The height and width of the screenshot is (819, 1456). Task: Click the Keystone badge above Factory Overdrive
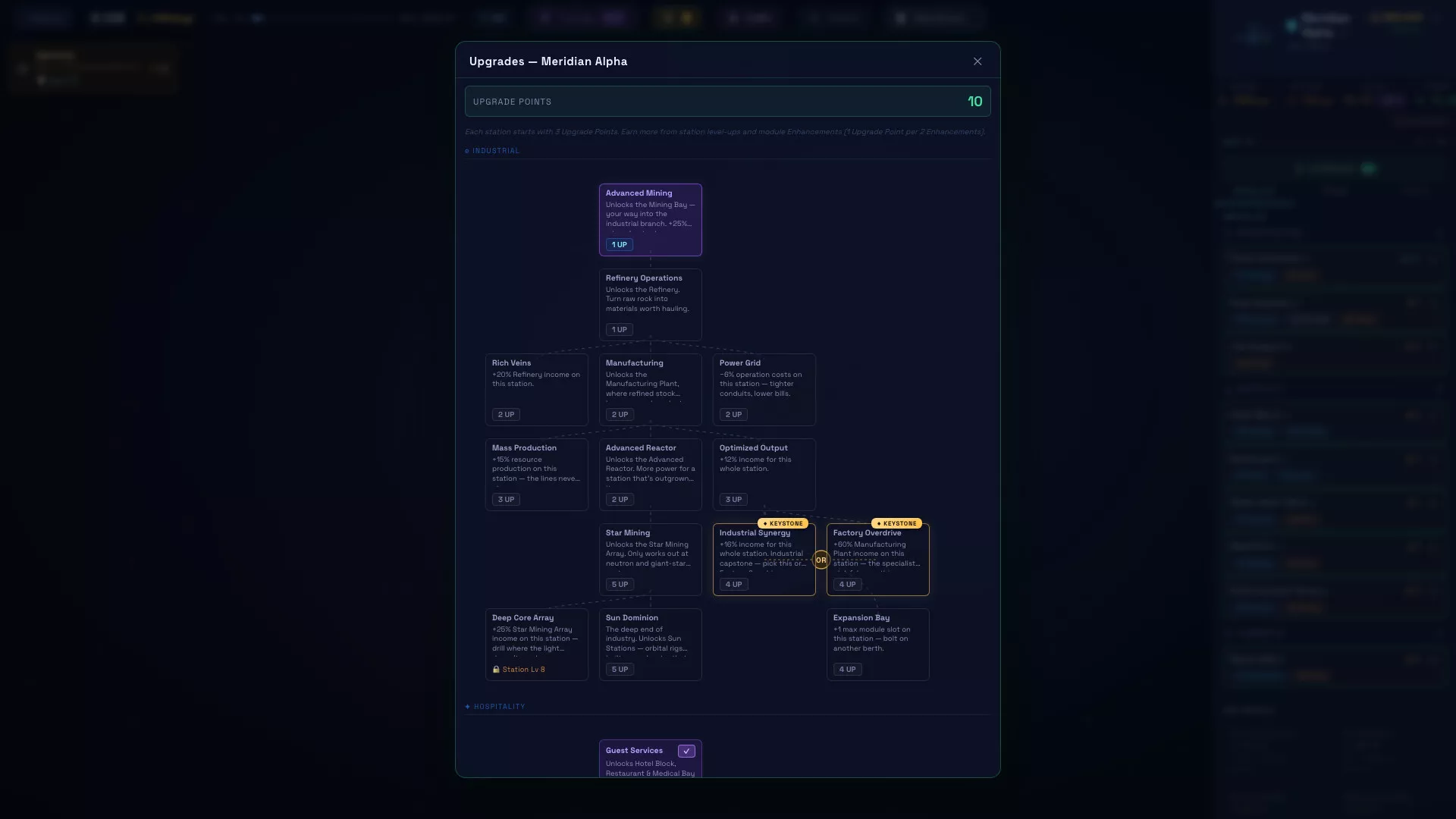896,523
